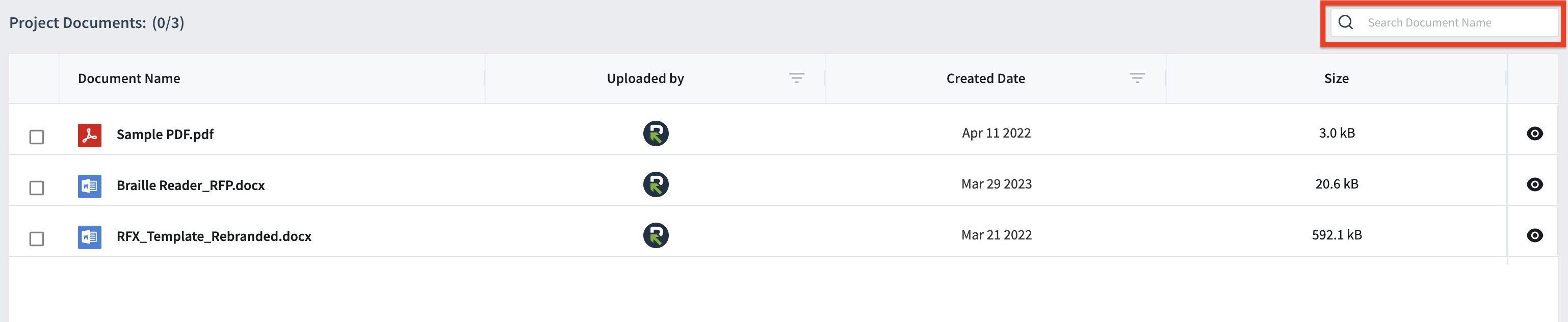The width and height of the screenshot is (1568, 322).
Task: Click the uploader avatar in Braille Reader_RFP row
Action: (656, 184)
